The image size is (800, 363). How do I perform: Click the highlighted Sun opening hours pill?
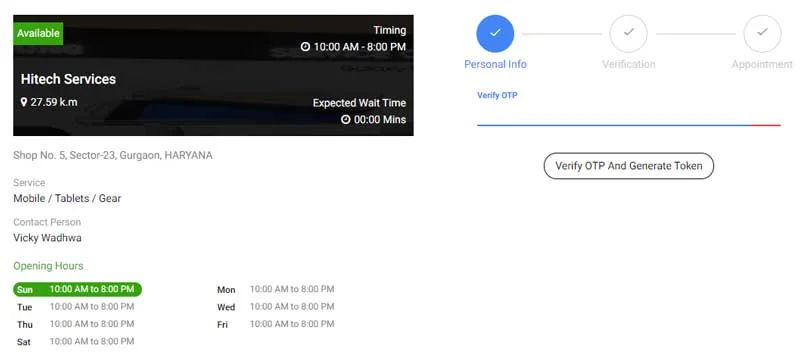78,289
